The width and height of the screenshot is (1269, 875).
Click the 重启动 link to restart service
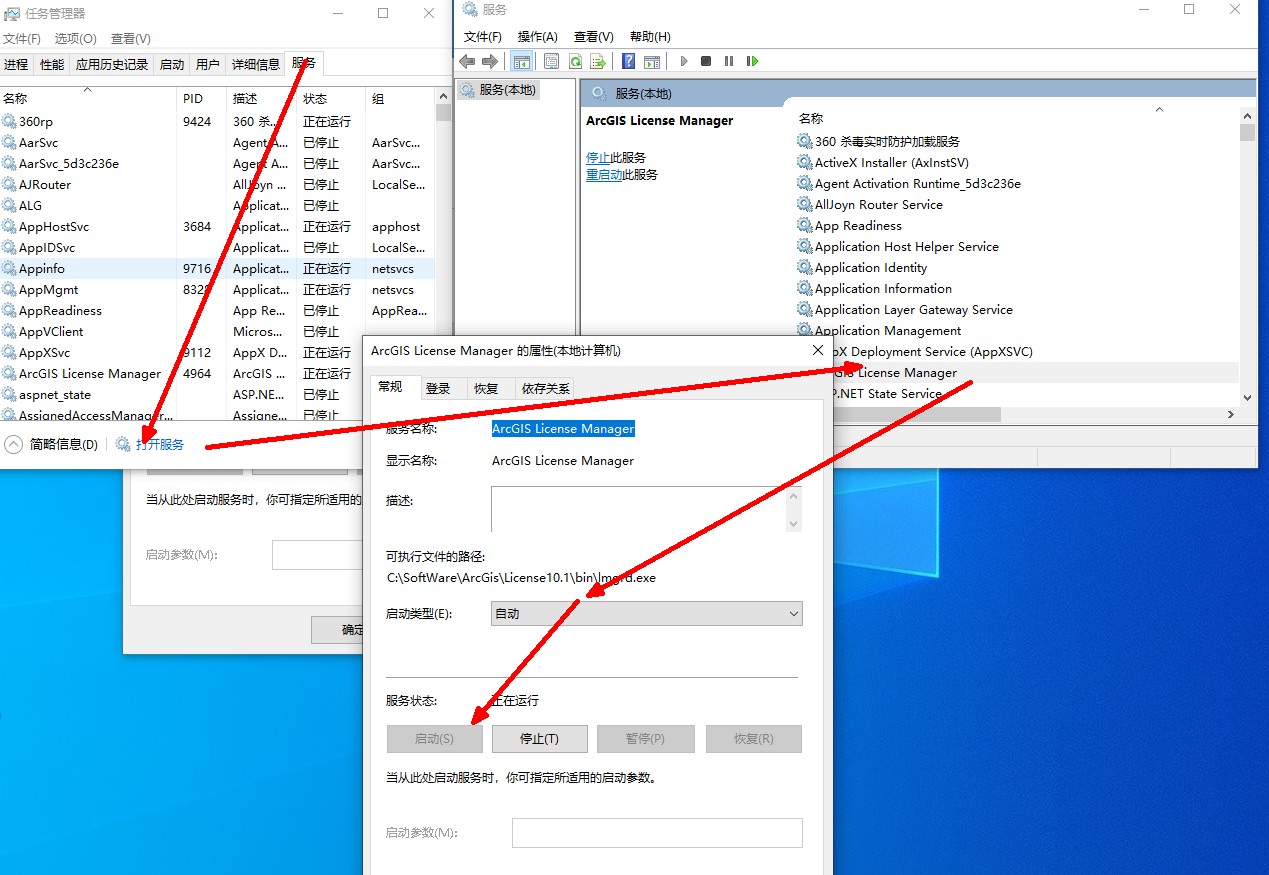click(604, 174)
